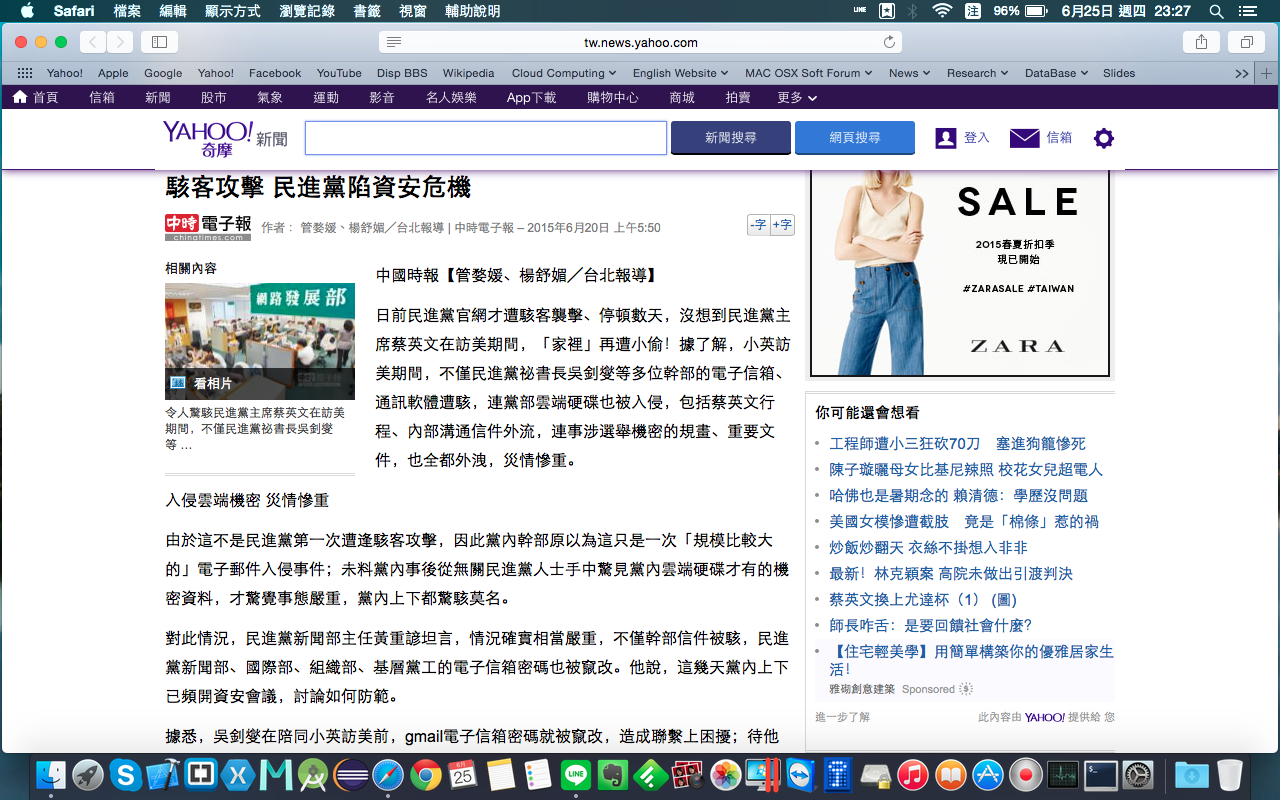This screenshot has width=1280, height=800.
Task: Expand Research bookmarks folder
Action: [x=977, y=73]
